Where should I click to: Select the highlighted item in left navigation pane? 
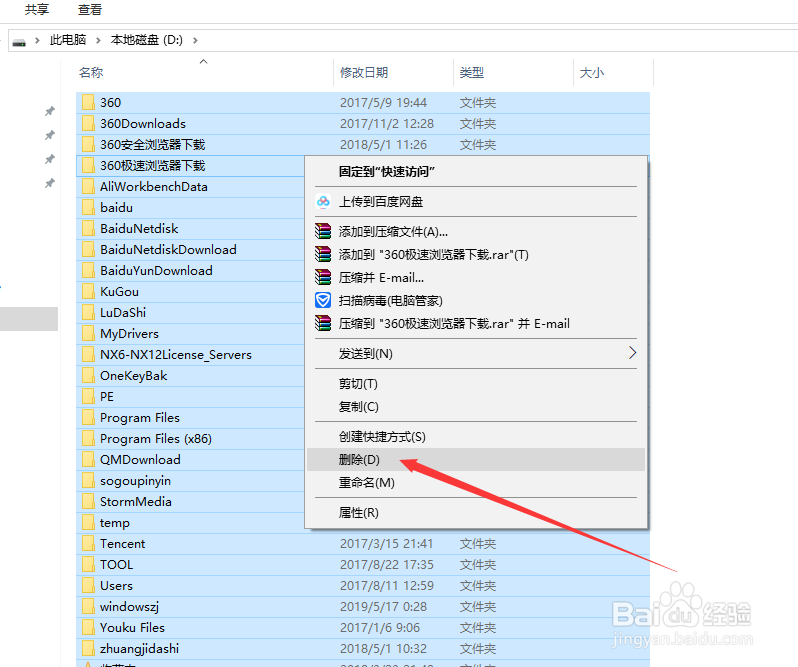[29, 319]
